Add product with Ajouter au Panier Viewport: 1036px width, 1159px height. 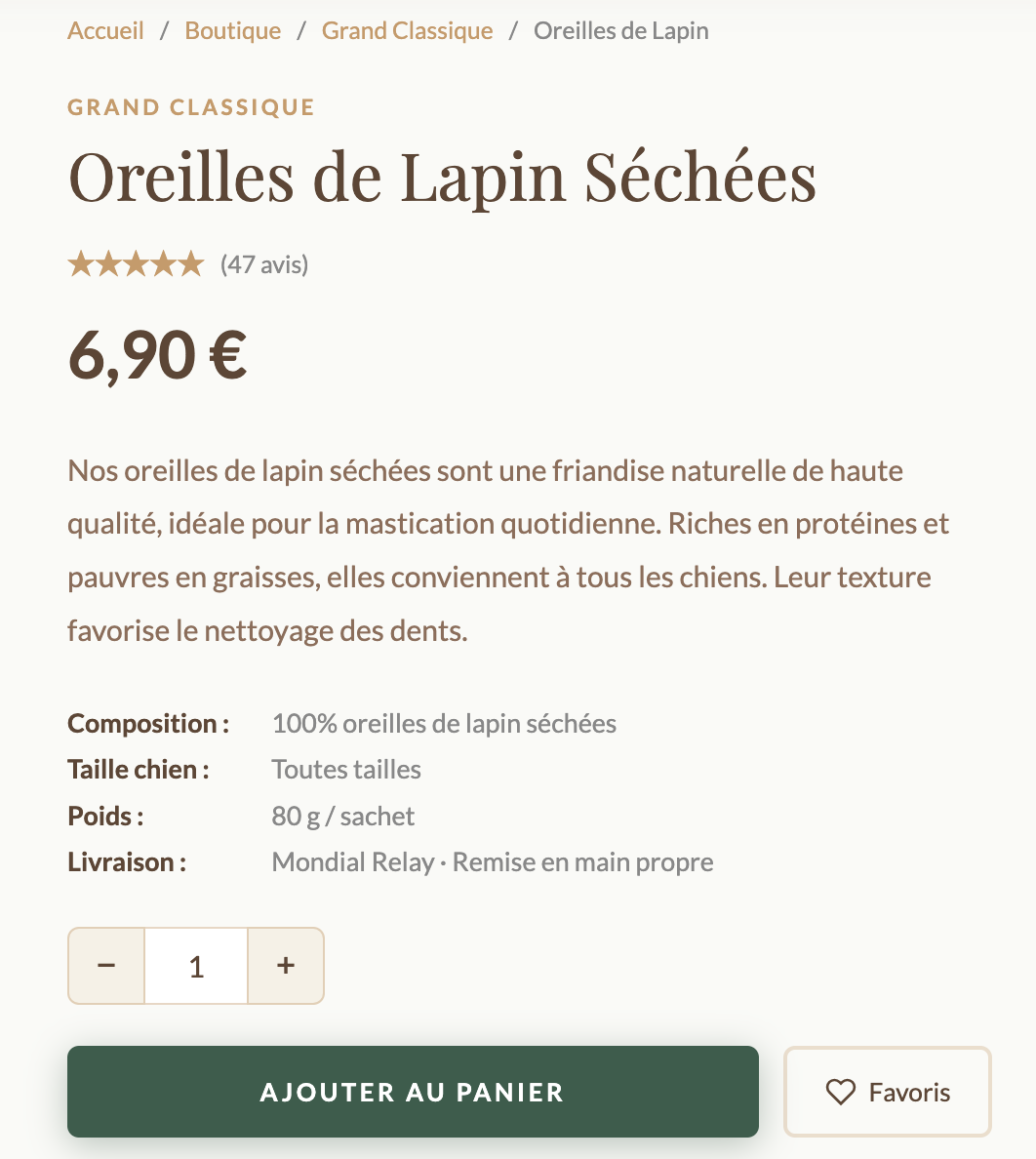coord(413,1092)
